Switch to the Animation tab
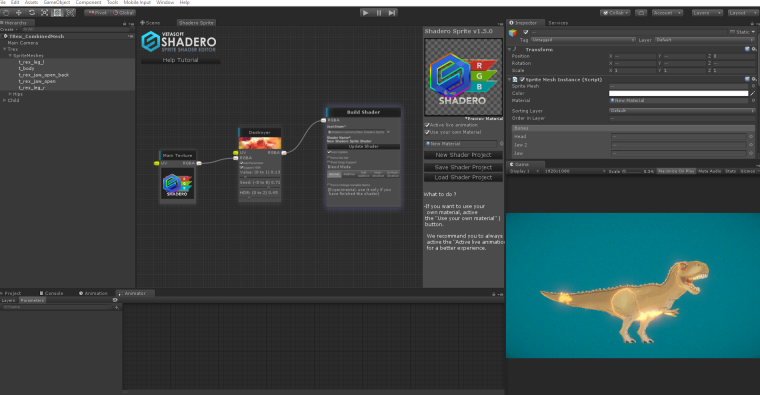 tap(93, 293)
